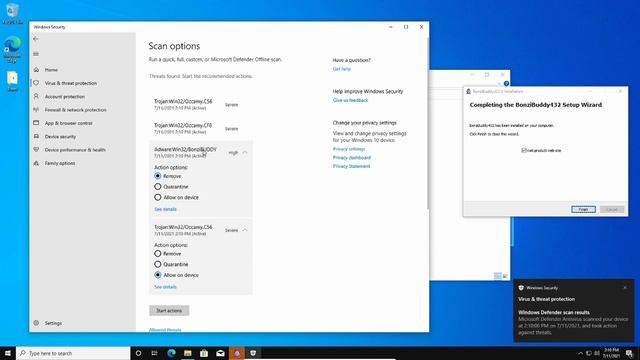This screenshot has width=640, height=360.
Task: Select Quarantine for expanded Trojan:Win32/Occamy.C56
Action: [x=158, y=264]
